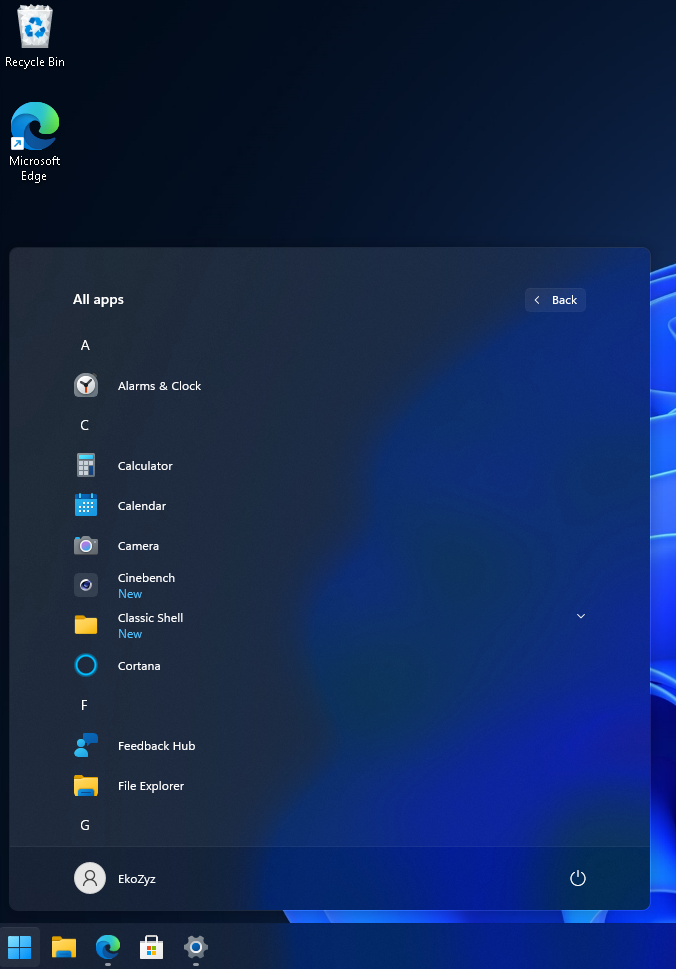Open the Cinebench app icon
The height and width of the screenshot is (969, 676).
click(86, 585)
